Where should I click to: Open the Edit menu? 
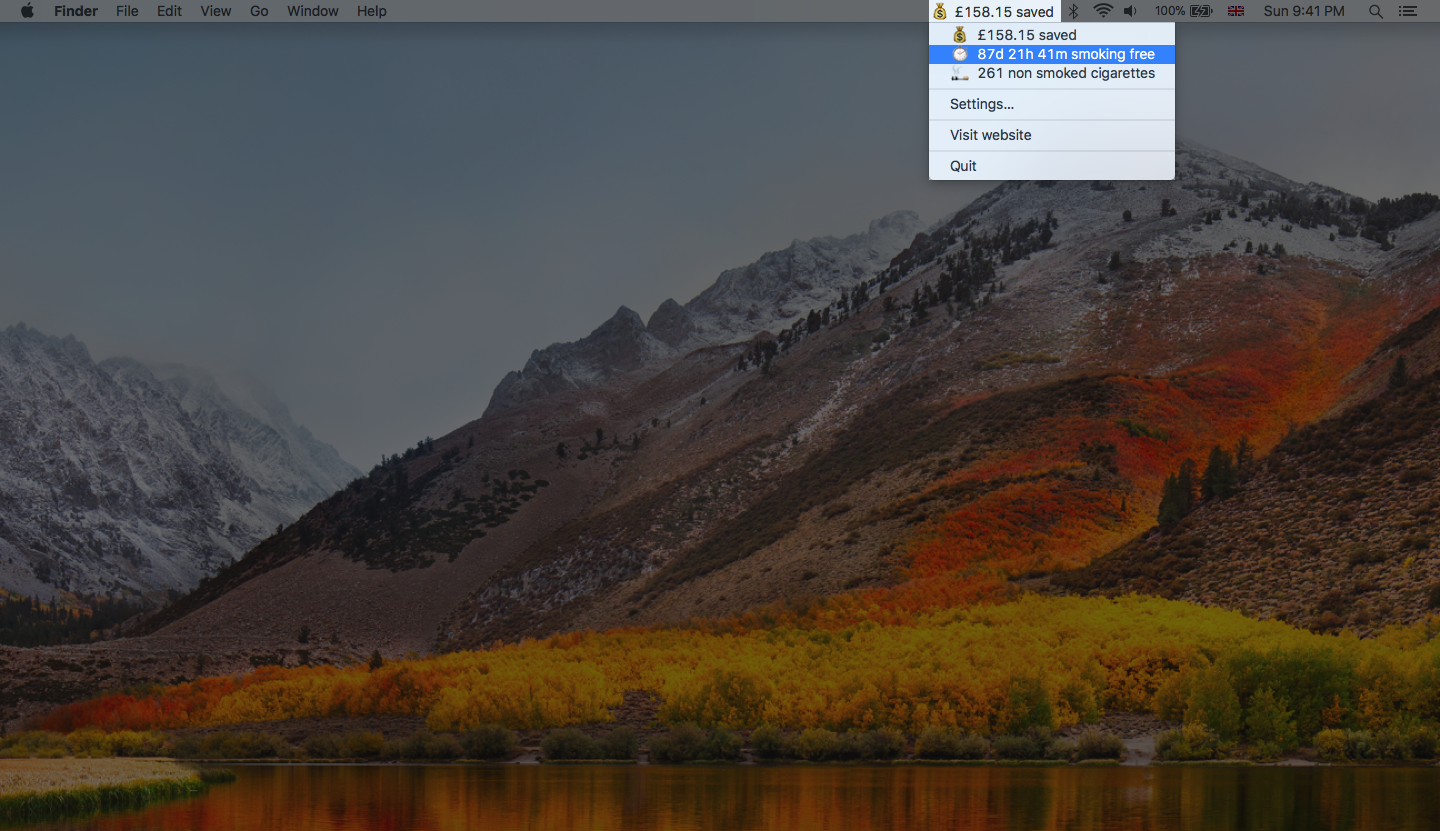(x=170, y=11)
